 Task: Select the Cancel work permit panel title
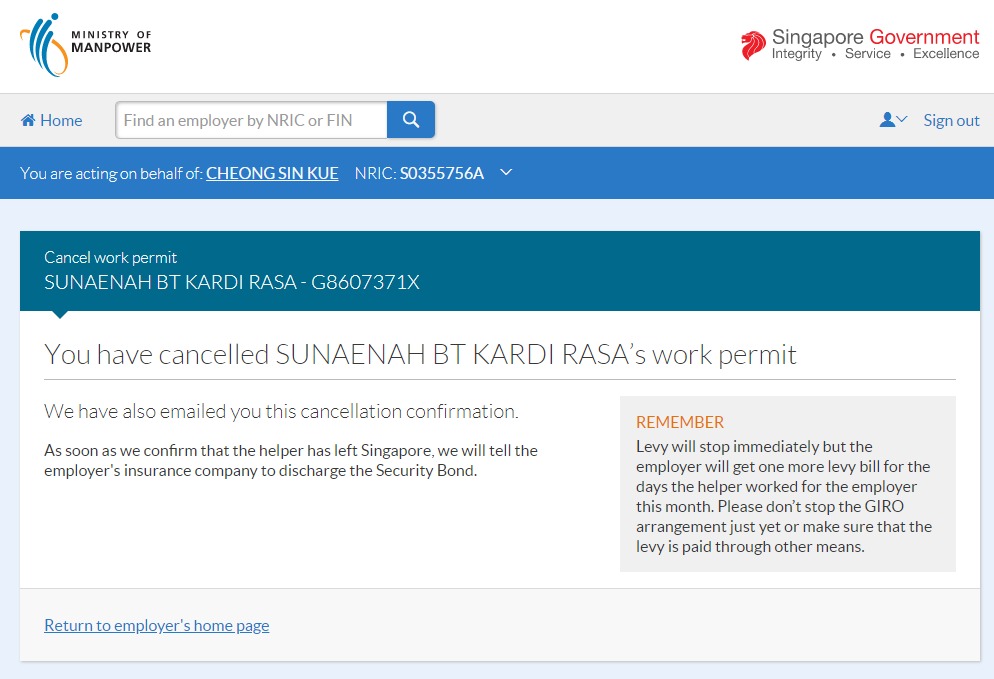111,257
